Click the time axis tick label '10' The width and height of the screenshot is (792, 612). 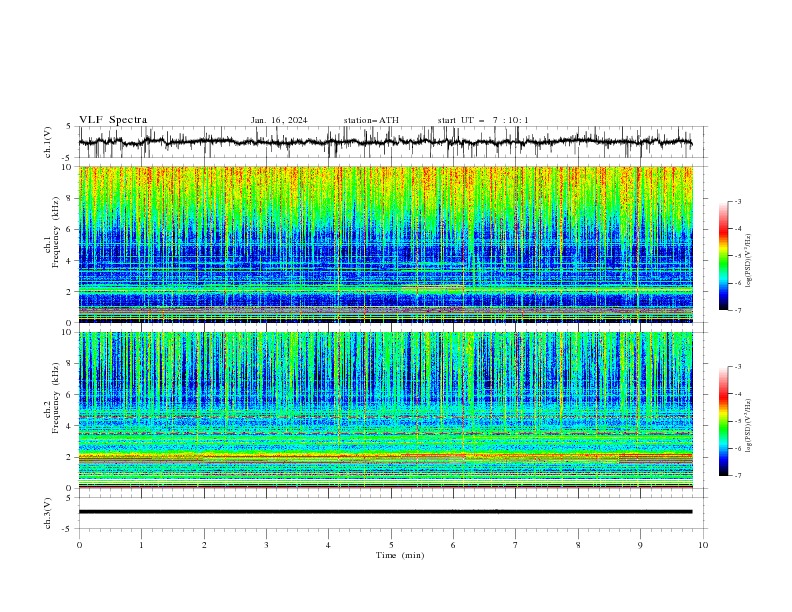tap(703, 545)
